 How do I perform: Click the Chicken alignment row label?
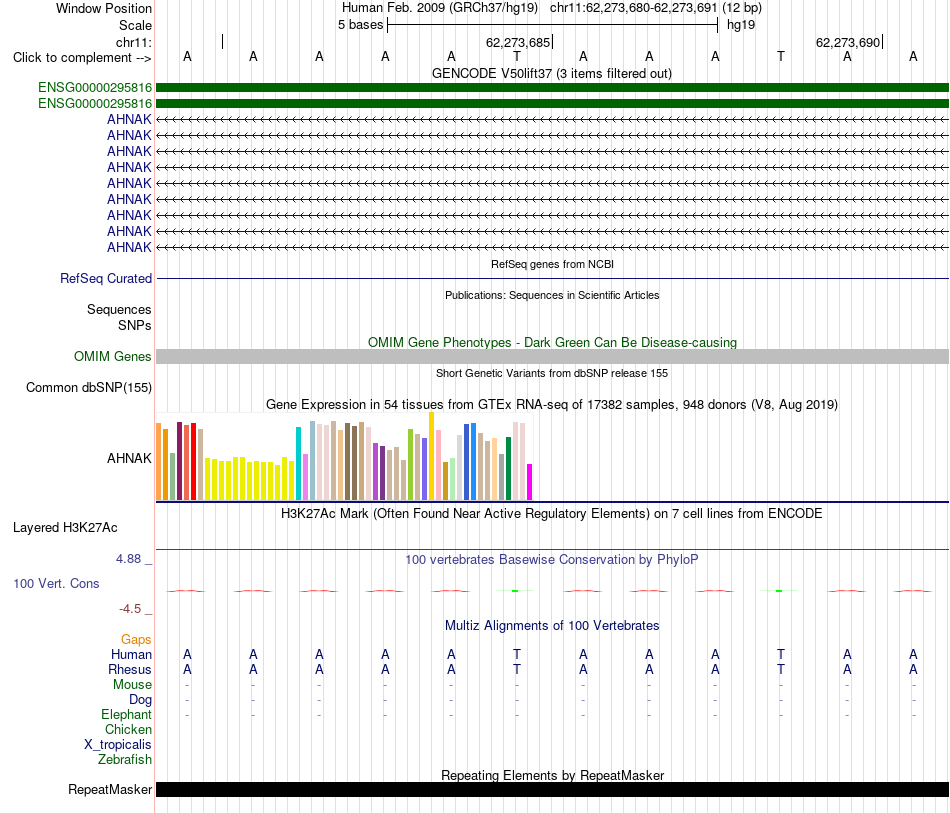[128, 729]
